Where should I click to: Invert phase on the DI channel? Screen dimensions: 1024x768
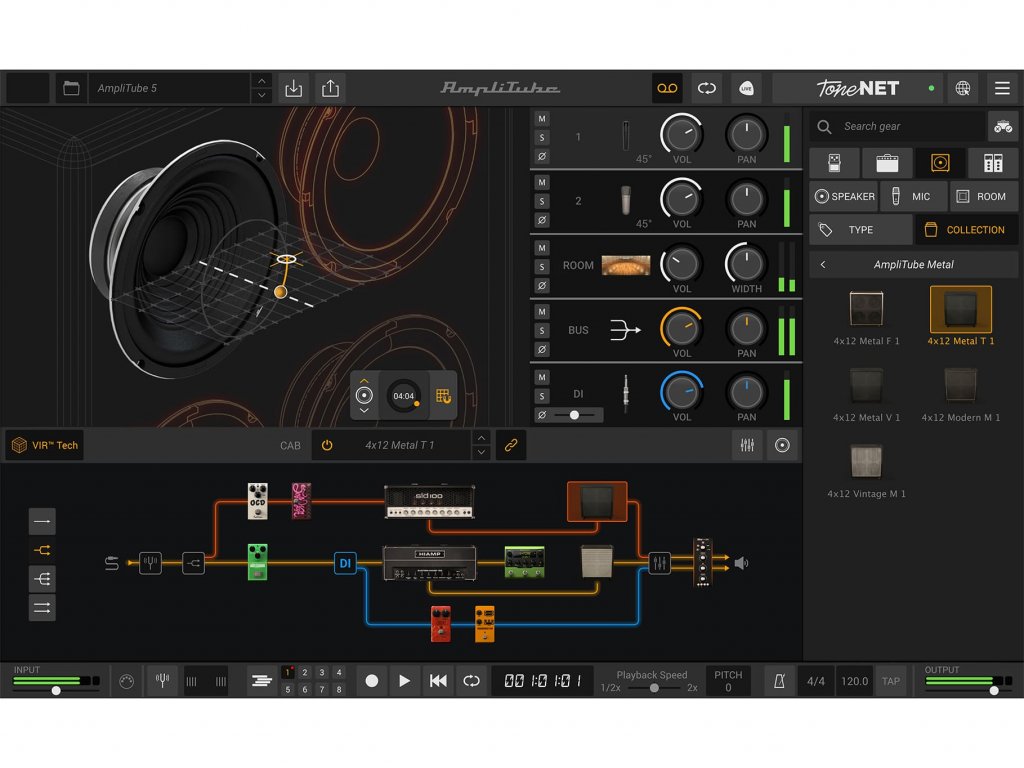coord(541,415)
